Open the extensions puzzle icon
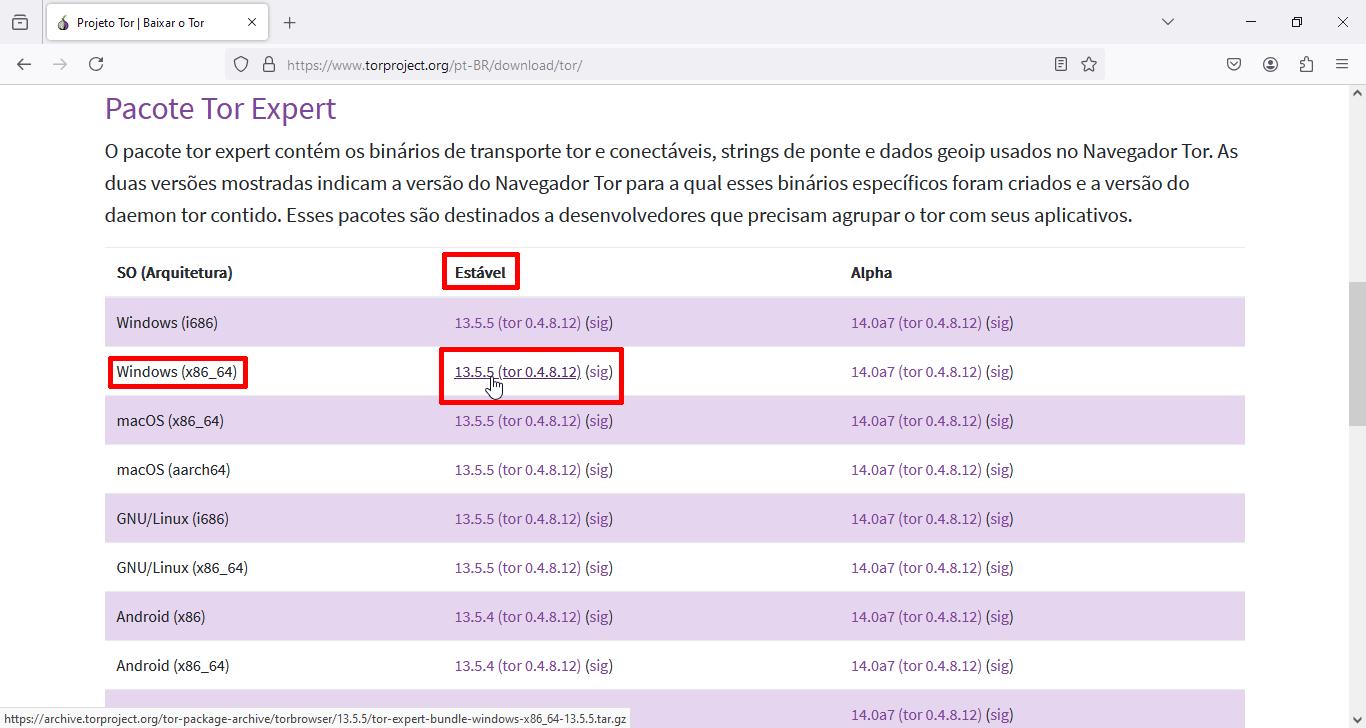Viewport: 1366px width, 728px height. (x=1306, y=64)
